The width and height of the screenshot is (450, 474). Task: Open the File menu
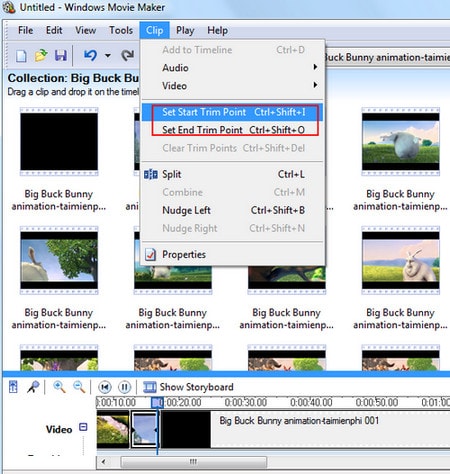(x=25, y=30)
